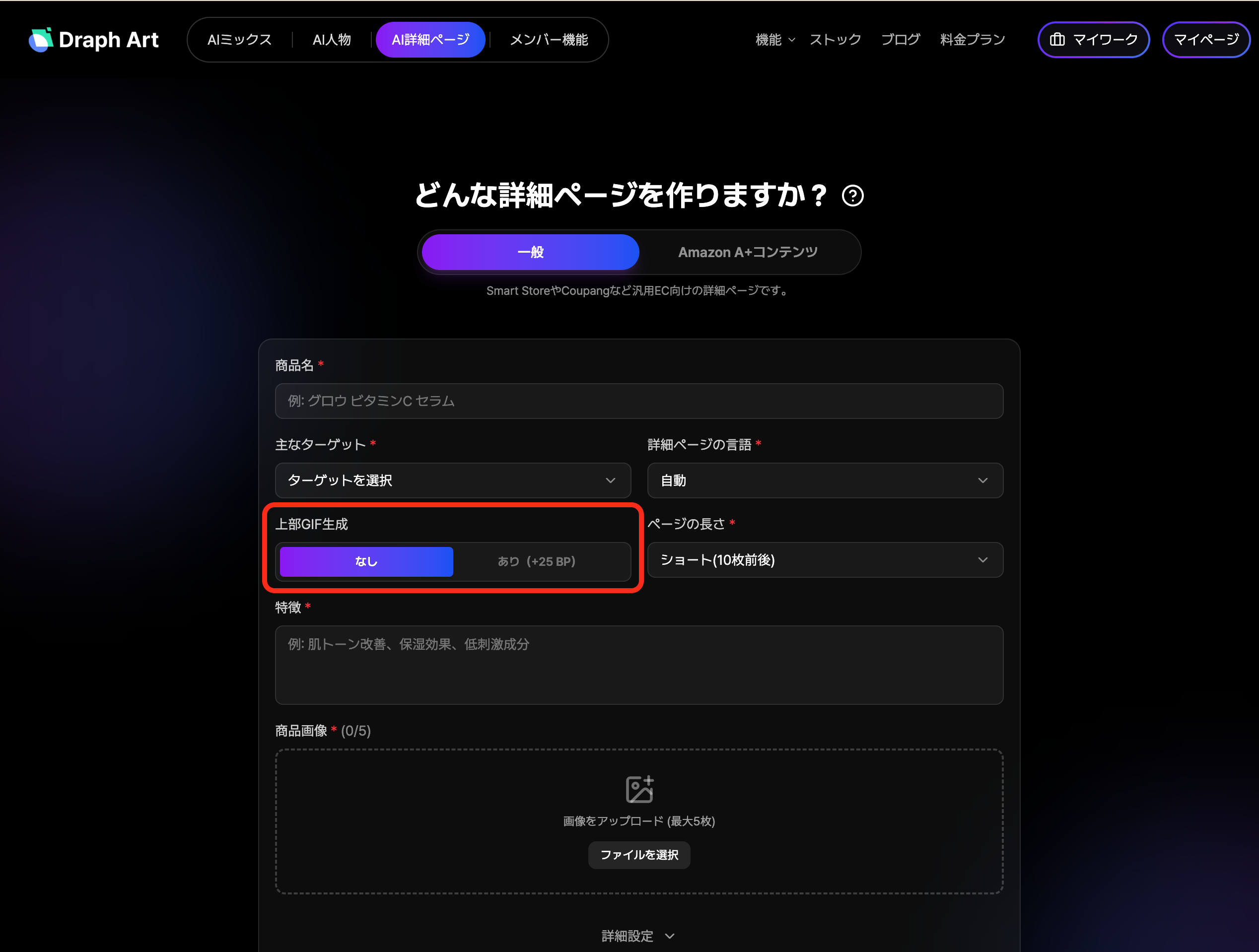Click the ファイルを選択 button
This screenshot has height=952, width=1259.
coord(639,855)
